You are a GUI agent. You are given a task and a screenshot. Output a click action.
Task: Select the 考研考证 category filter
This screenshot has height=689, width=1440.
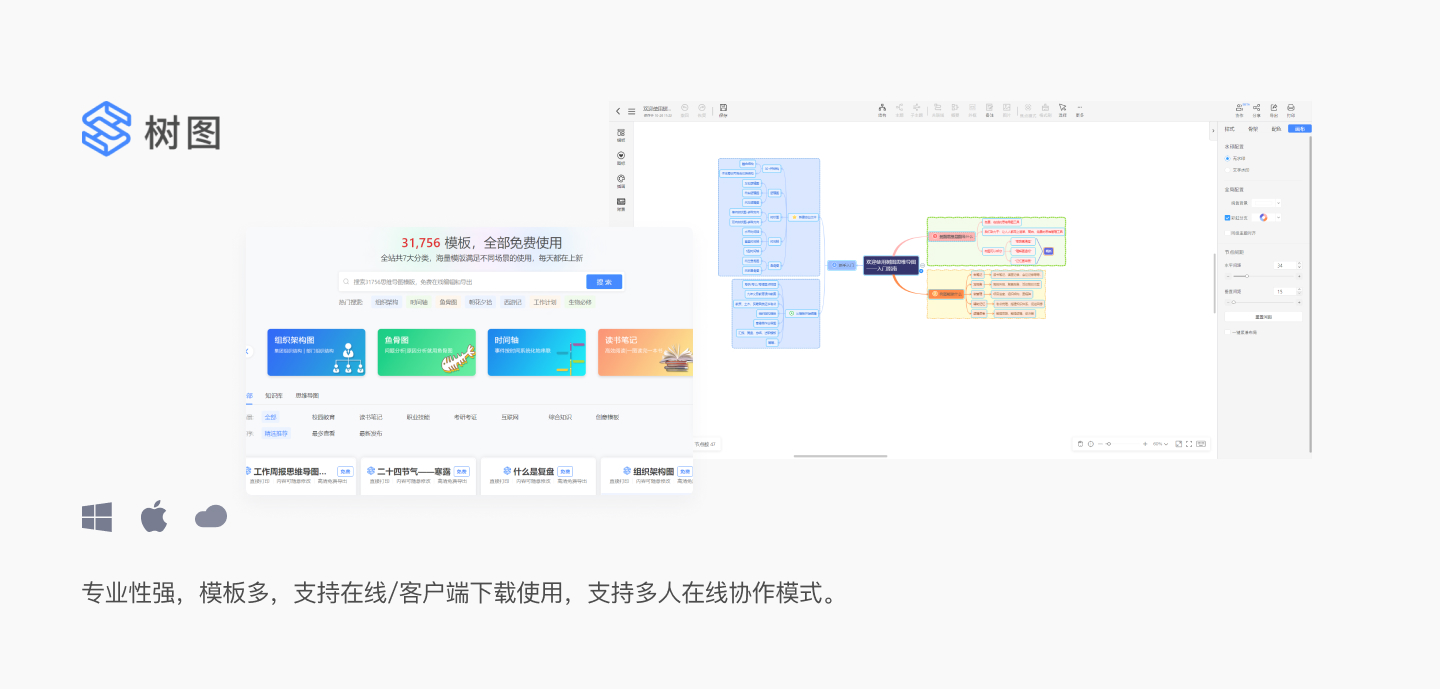[x=465, y=417]
